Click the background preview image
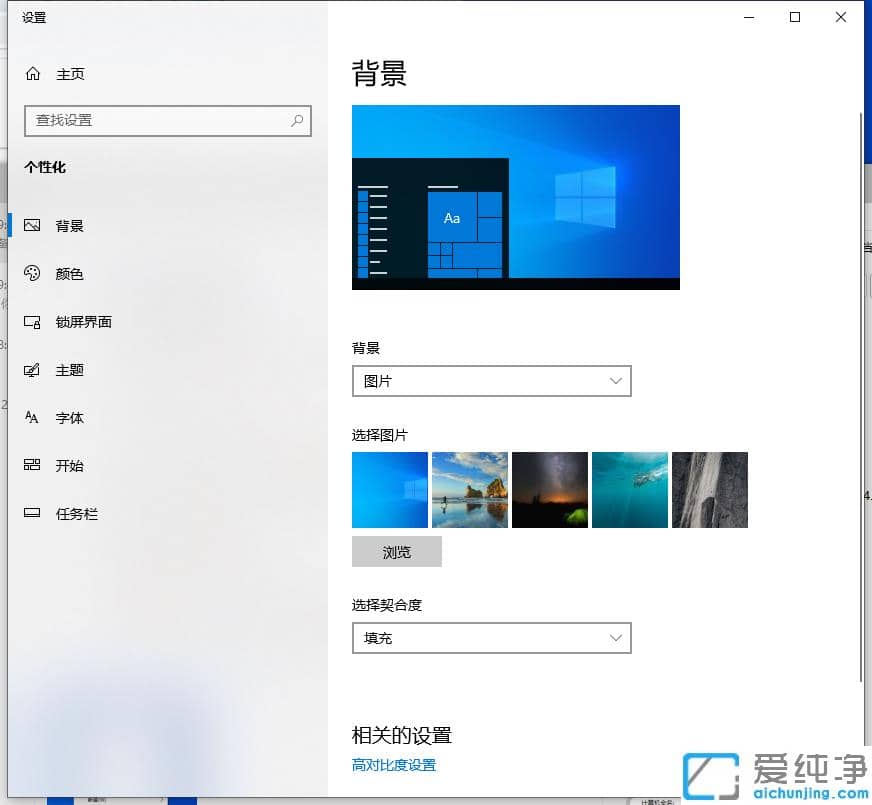This screenshot has width=872, height=805. coord(515,197)
